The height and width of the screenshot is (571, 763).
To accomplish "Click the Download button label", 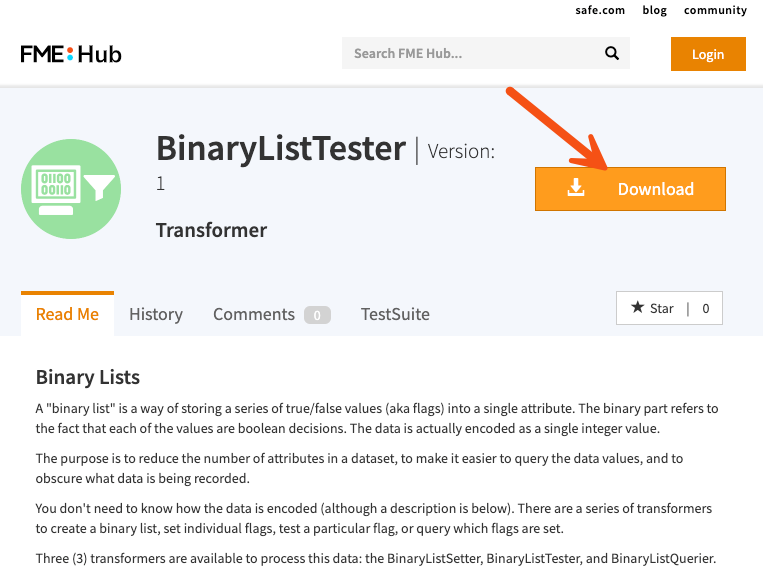I will coord(655,189).
